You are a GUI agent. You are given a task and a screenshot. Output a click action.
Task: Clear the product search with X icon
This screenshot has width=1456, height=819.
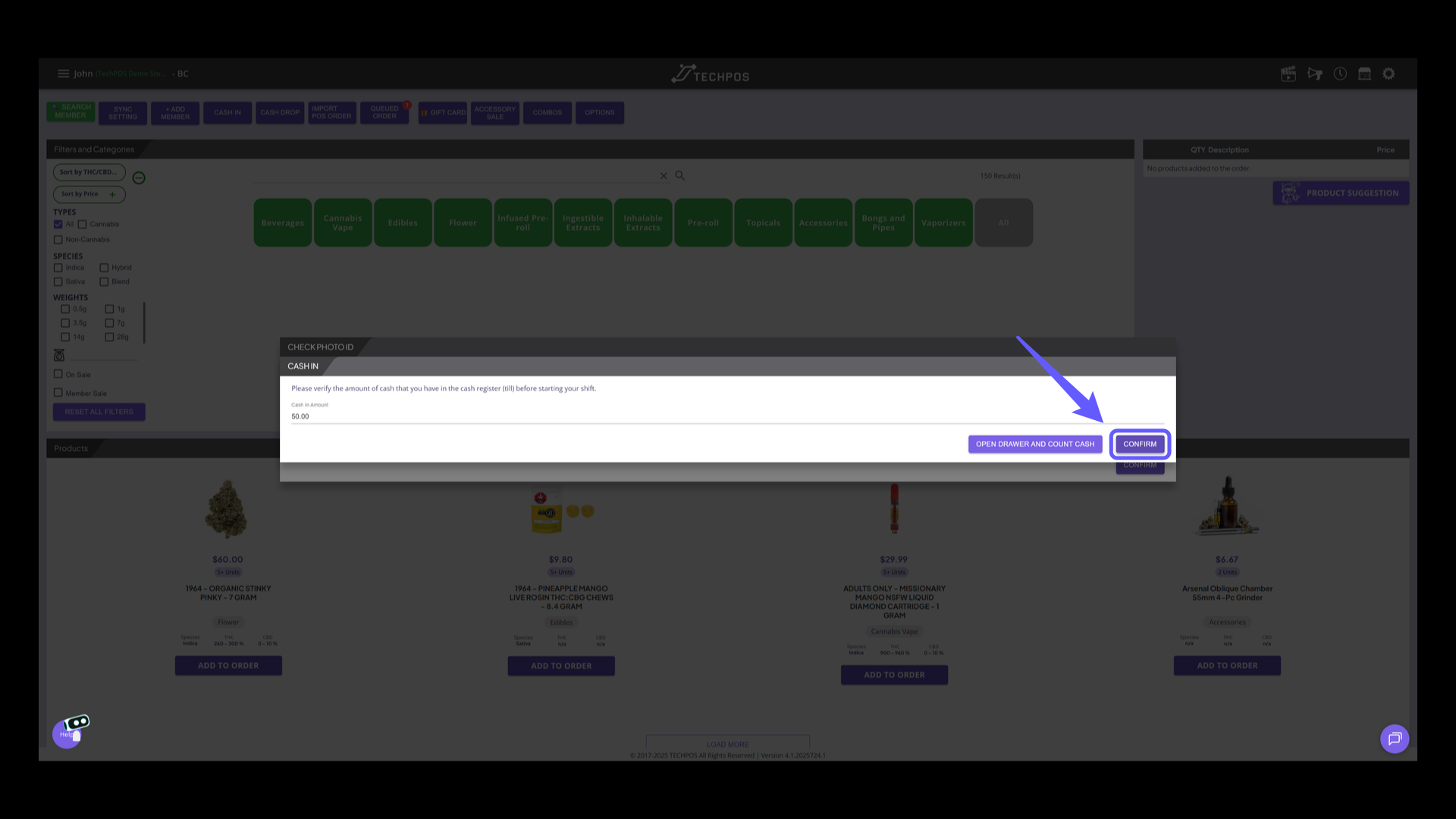tap(664, 176)
